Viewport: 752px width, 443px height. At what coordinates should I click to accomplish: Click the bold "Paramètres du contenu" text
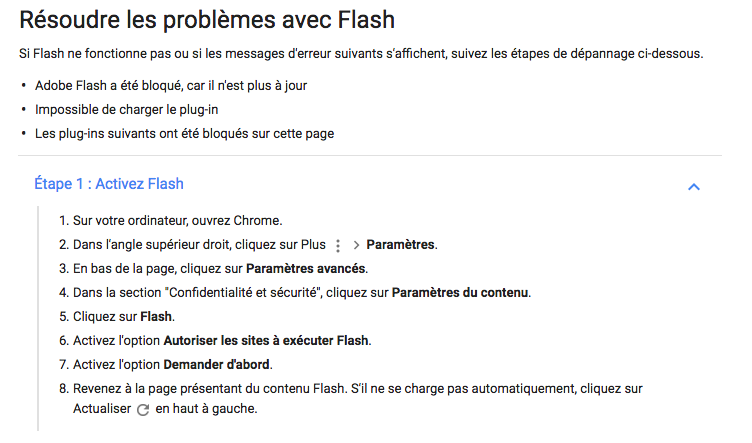tap(460, 293)
